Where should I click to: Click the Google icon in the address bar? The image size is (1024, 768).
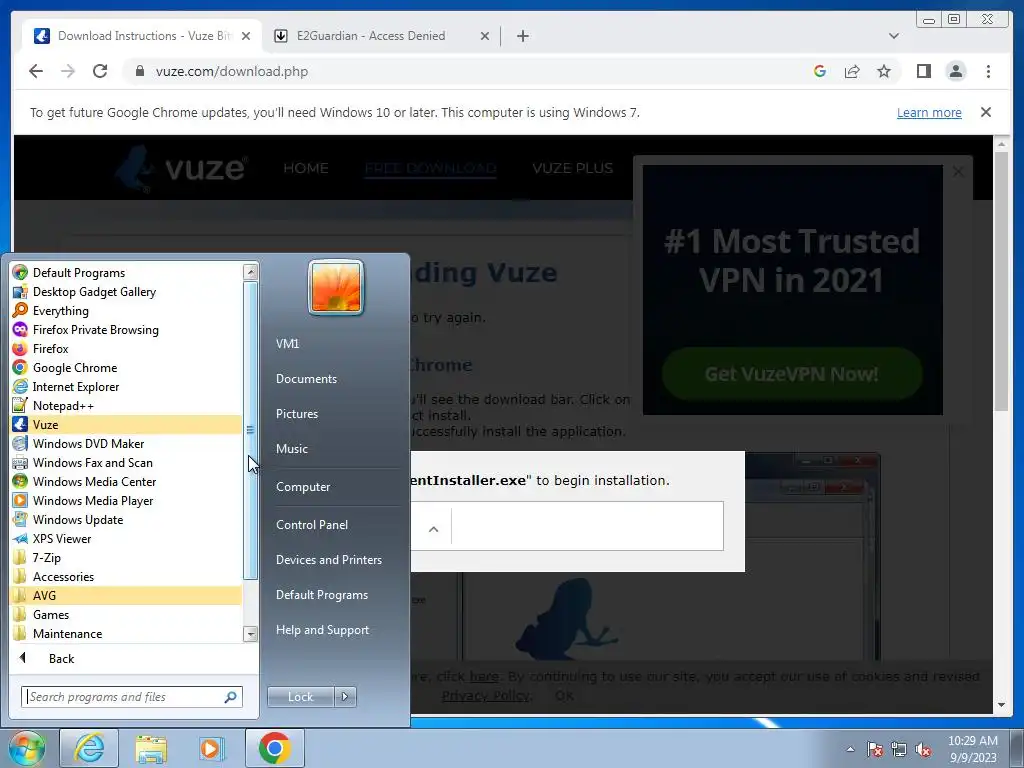820,71
